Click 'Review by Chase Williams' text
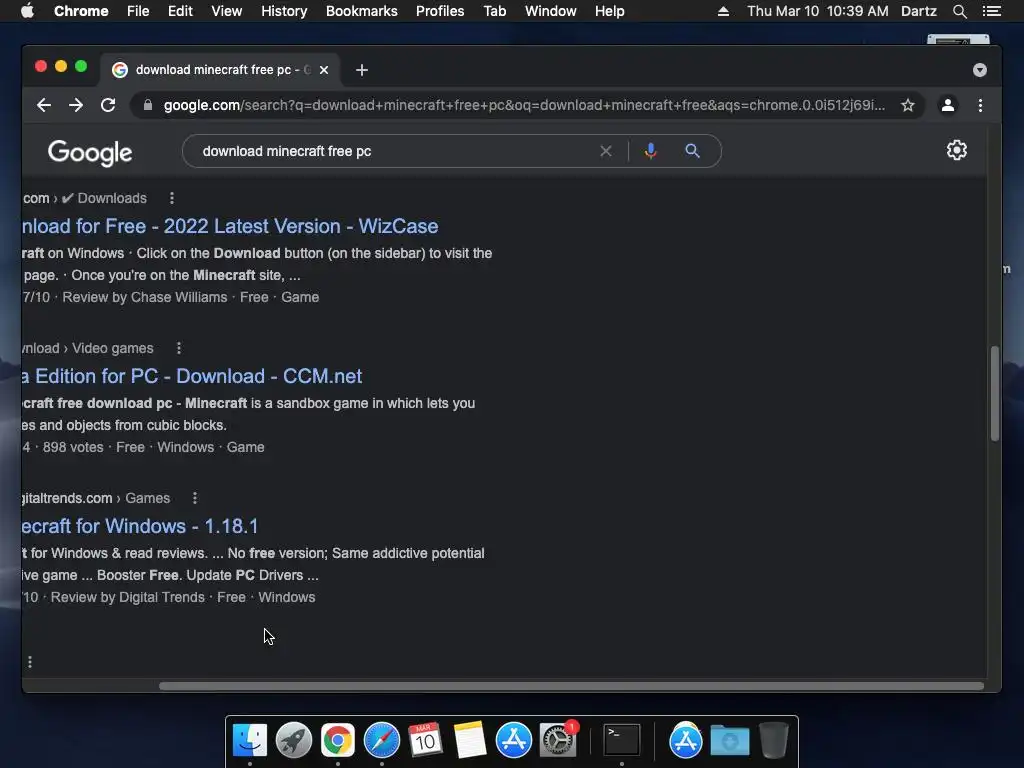 144,297
